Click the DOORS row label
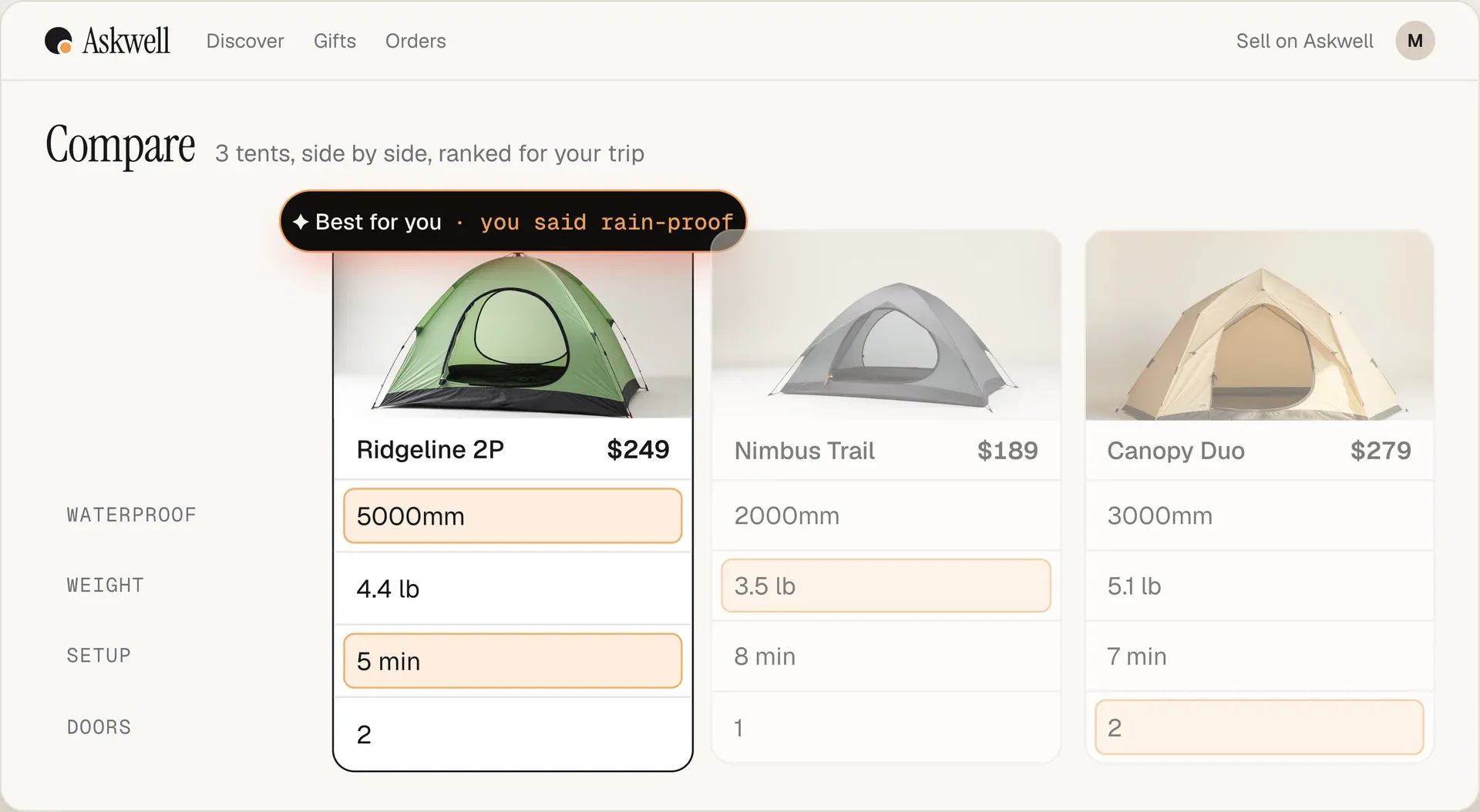The image size is (1480, 812). pyautogui.click(x=99, y=727)
